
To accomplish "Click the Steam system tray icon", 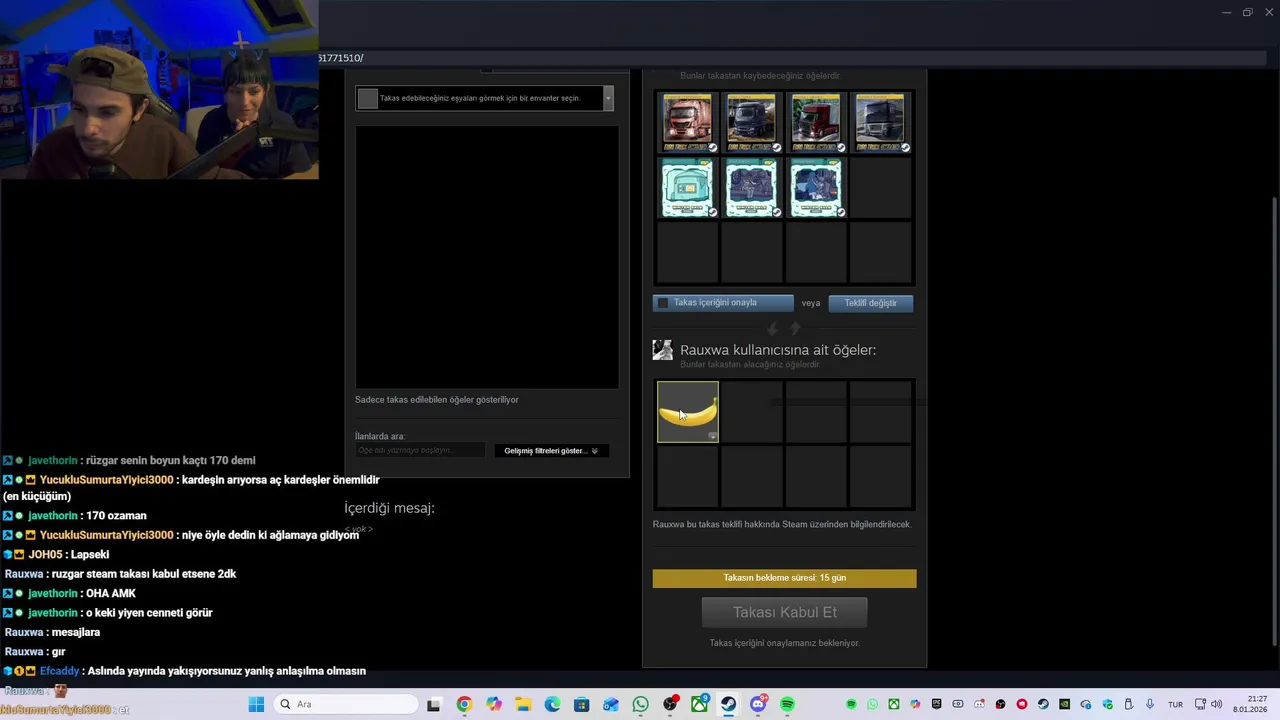I will [1043, 704].
